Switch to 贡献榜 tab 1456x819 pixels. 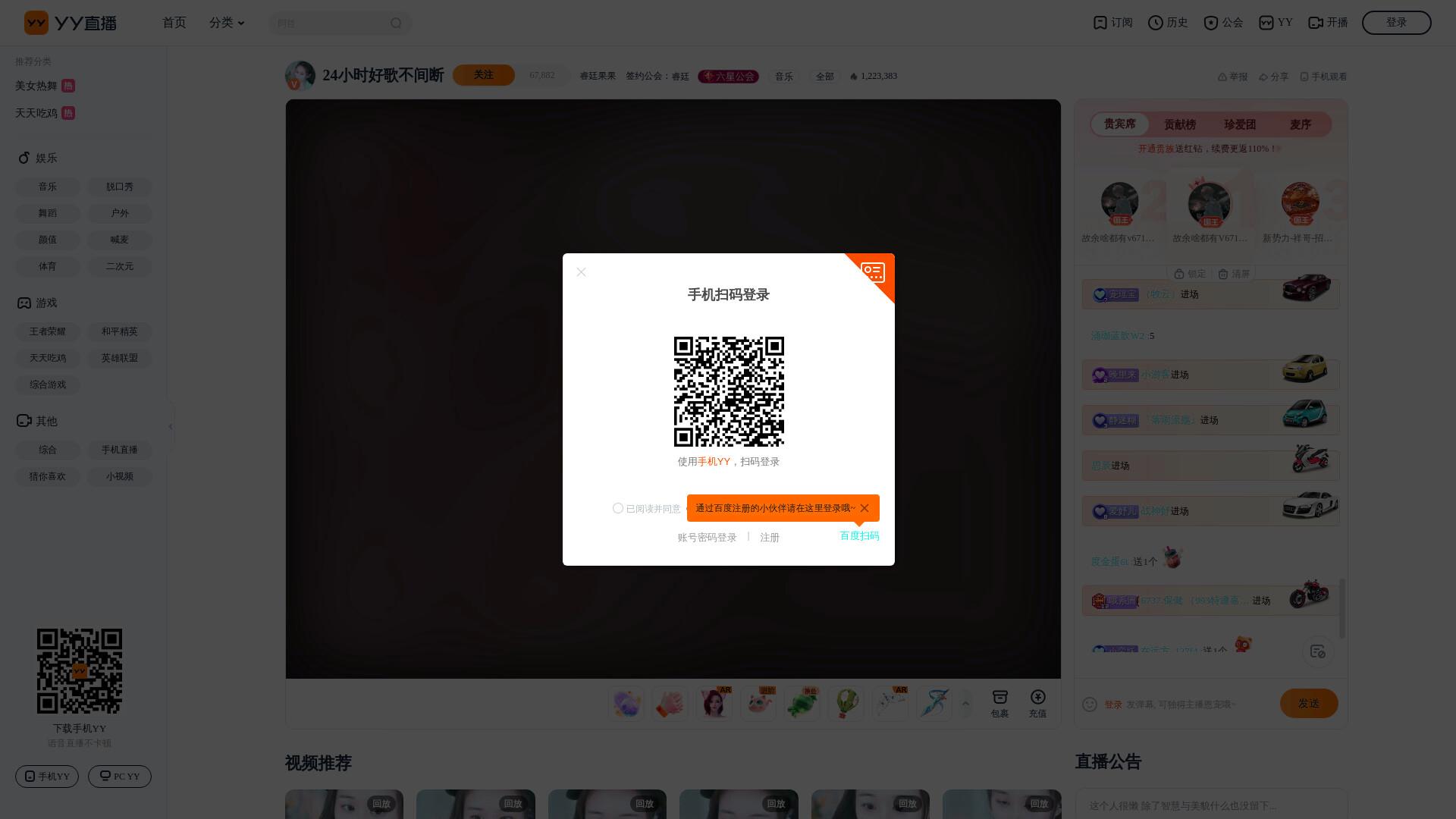[1180, 124]
